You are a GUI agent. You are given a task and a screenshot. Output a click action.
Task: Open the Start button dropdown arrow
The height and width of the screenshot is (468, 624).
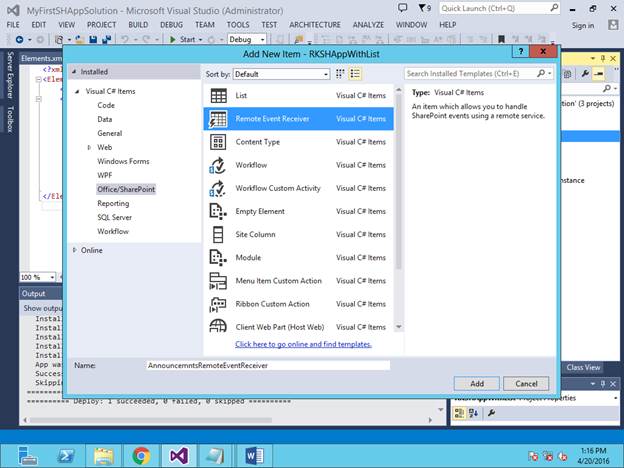(200, 40)
